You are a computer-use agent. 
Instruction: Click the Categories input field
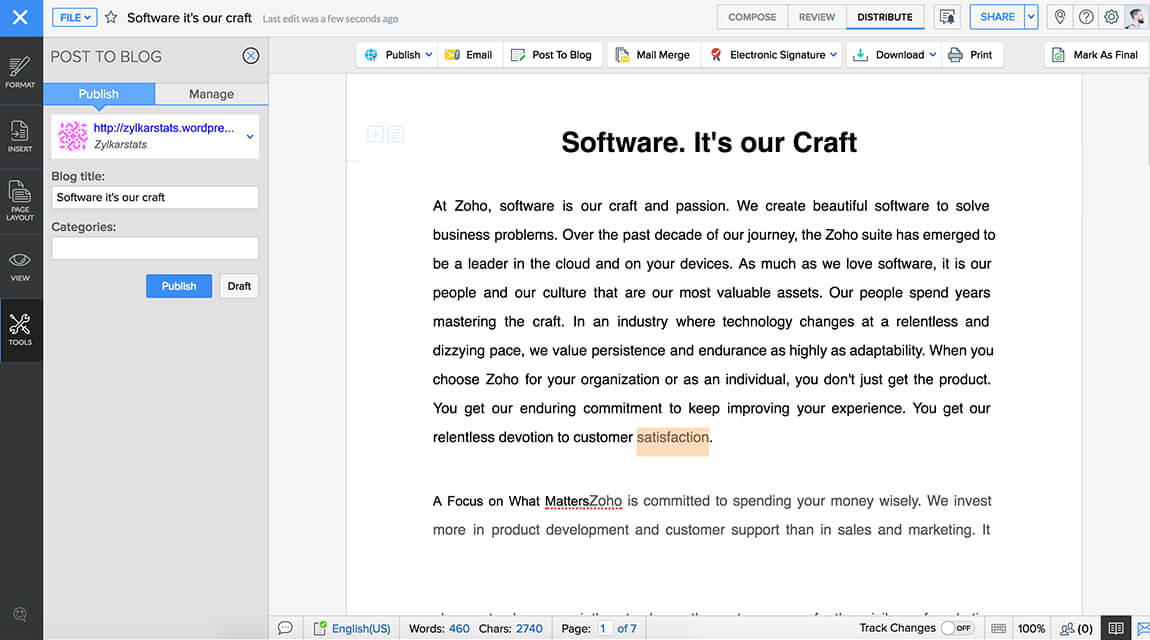point(155,248)
